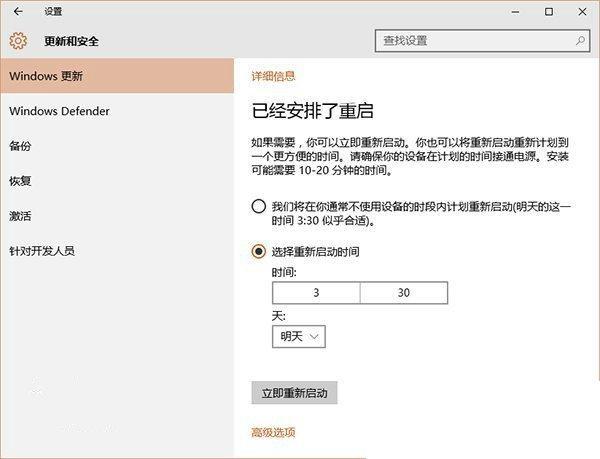Open Windows Defender settings

[117, 111]
